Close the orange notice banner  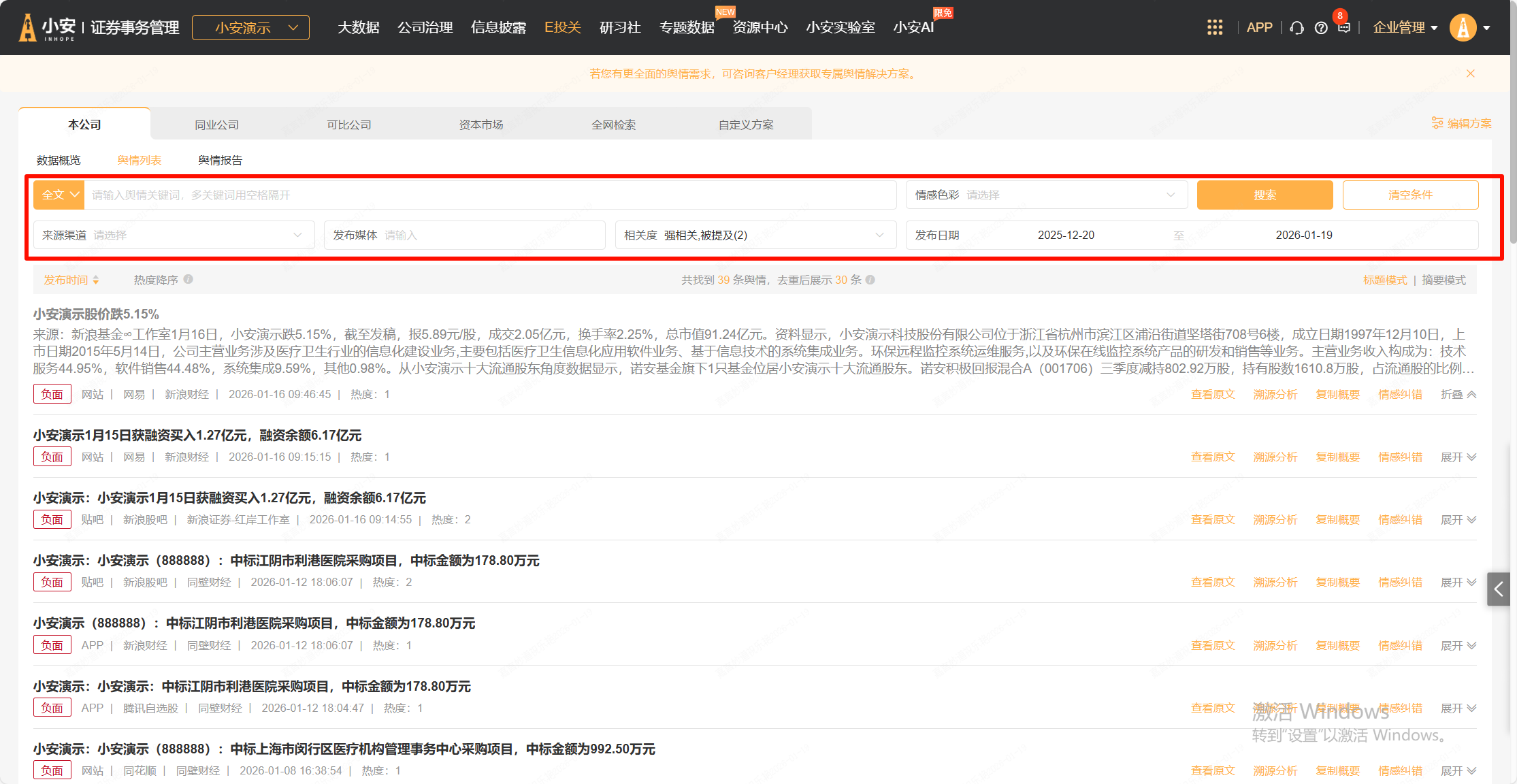pyautogui.click(x=1471, y=73)
